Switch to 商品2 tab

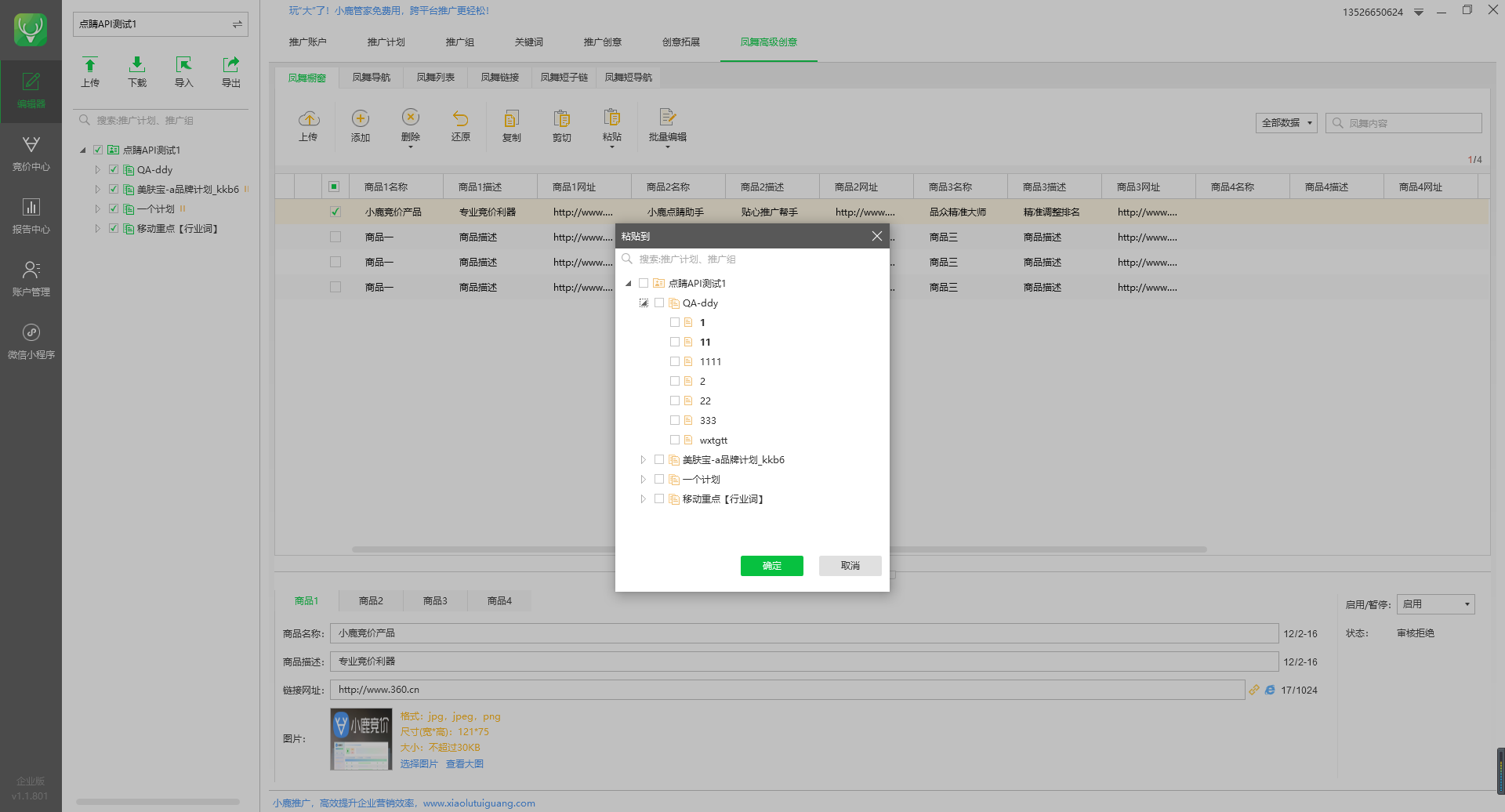click(372, 601)
